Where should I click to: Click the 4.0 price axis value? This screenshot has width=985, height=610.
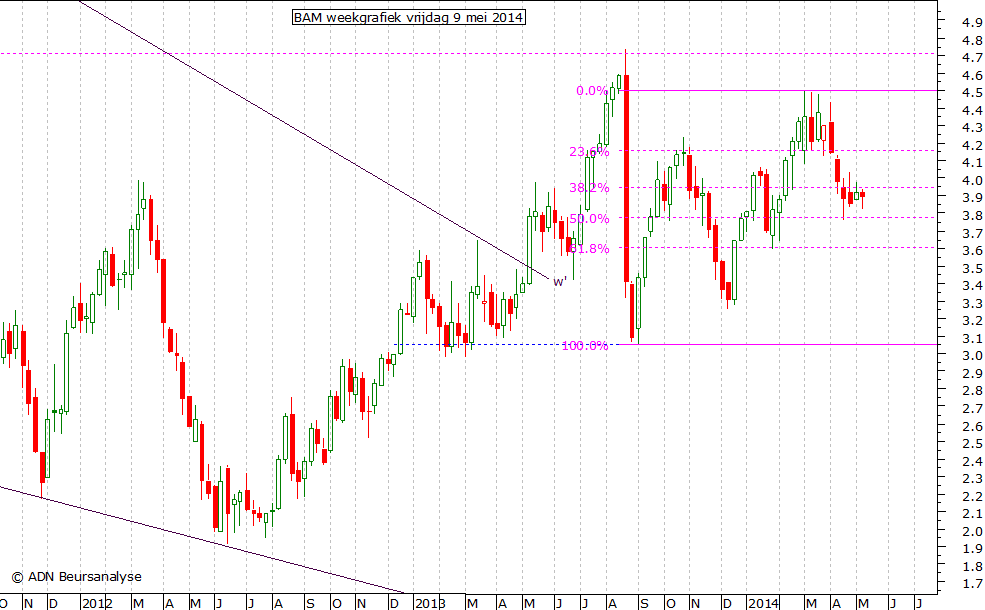pos(971,180)
